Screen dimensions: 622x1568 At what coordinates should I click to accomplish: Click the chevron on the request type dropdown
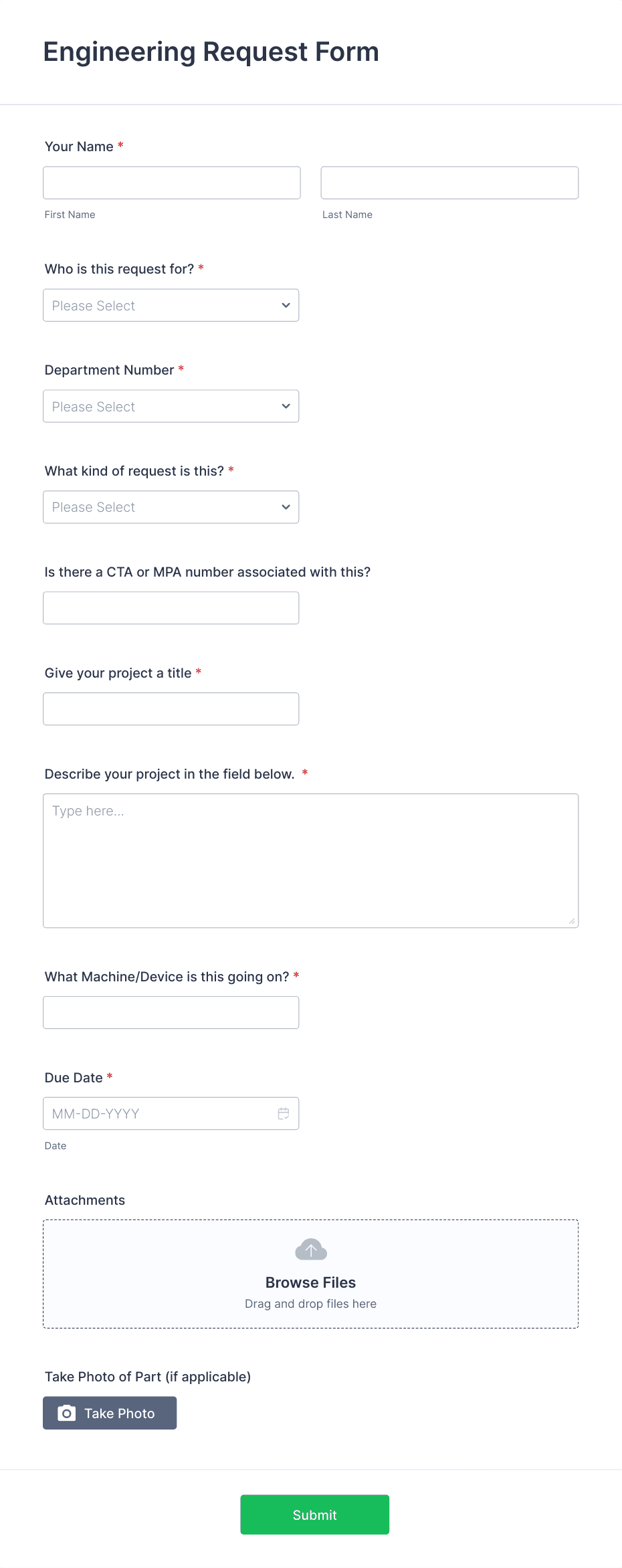click(x=284, y=506)
